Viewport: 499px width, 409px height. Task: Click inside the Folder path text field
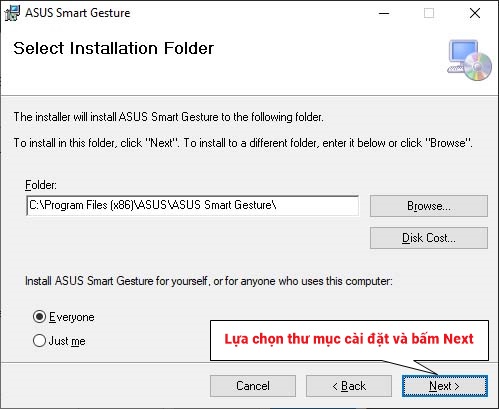coord(193,205)
